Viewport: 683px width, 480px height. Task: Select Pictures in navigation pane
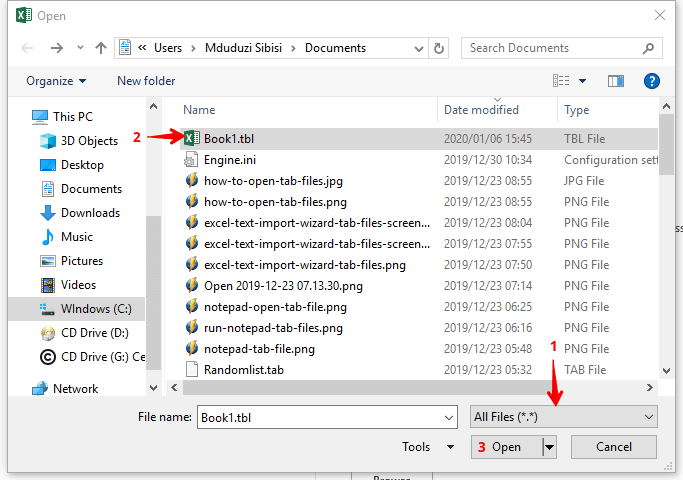coord(71,260)
